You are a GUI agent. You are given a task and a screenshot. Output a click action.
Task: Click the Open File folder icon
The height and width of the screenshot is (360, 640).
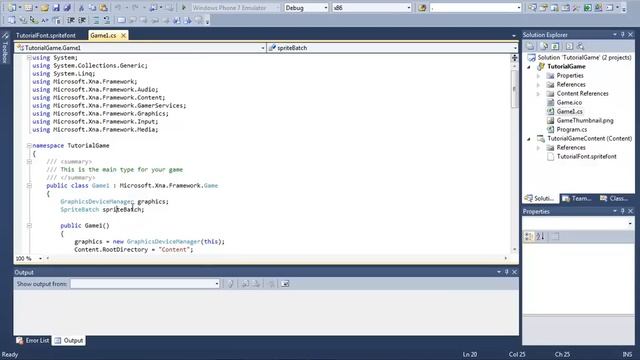(x=44, y=8)
